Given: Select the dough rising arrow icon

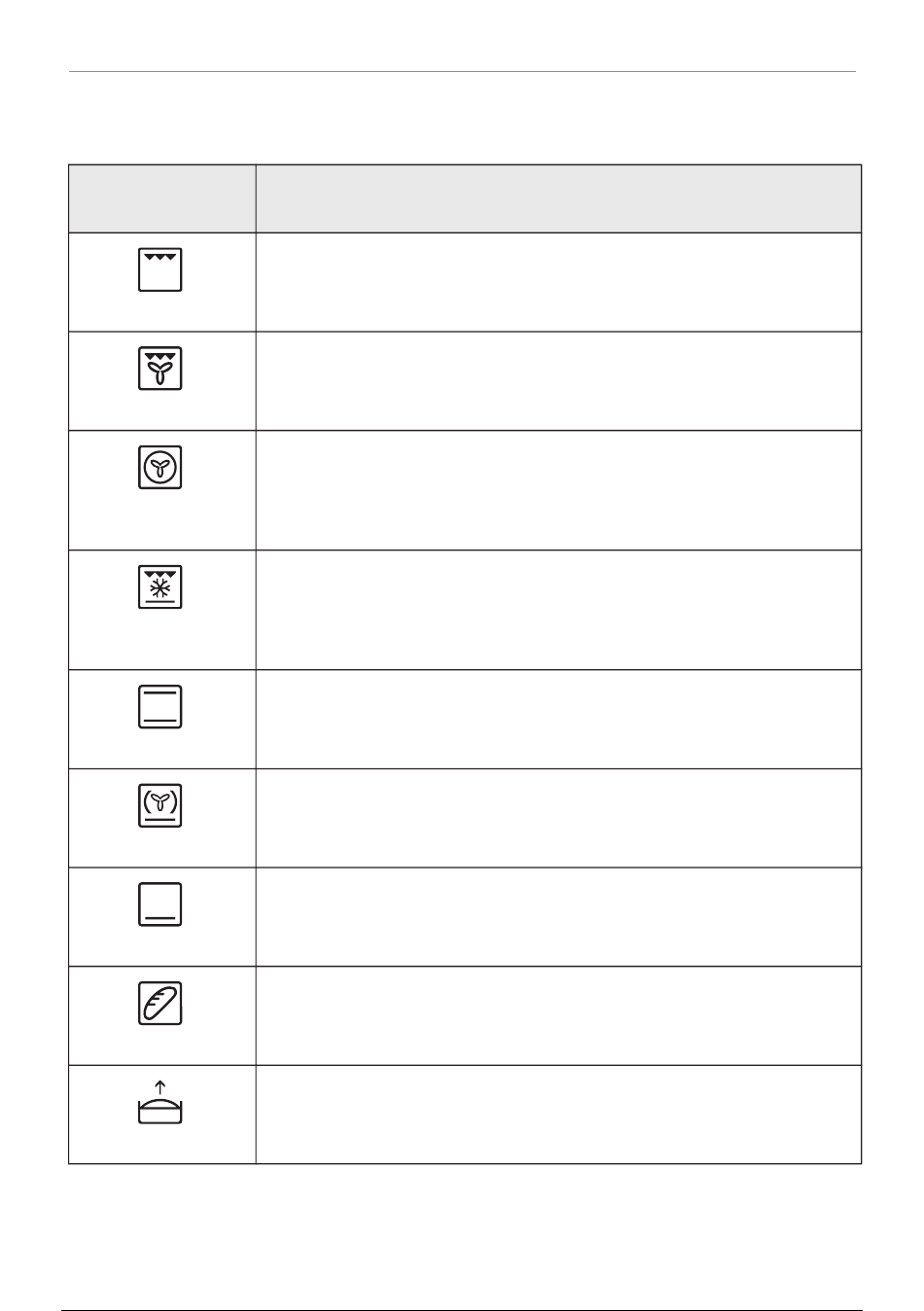Looking at the screenshot, I should (160, 1103).
